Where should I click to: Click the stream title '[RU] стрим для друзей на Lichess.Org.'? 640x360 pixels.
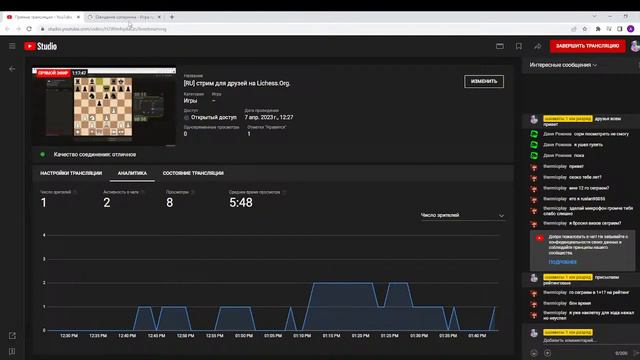coord(237,83)
